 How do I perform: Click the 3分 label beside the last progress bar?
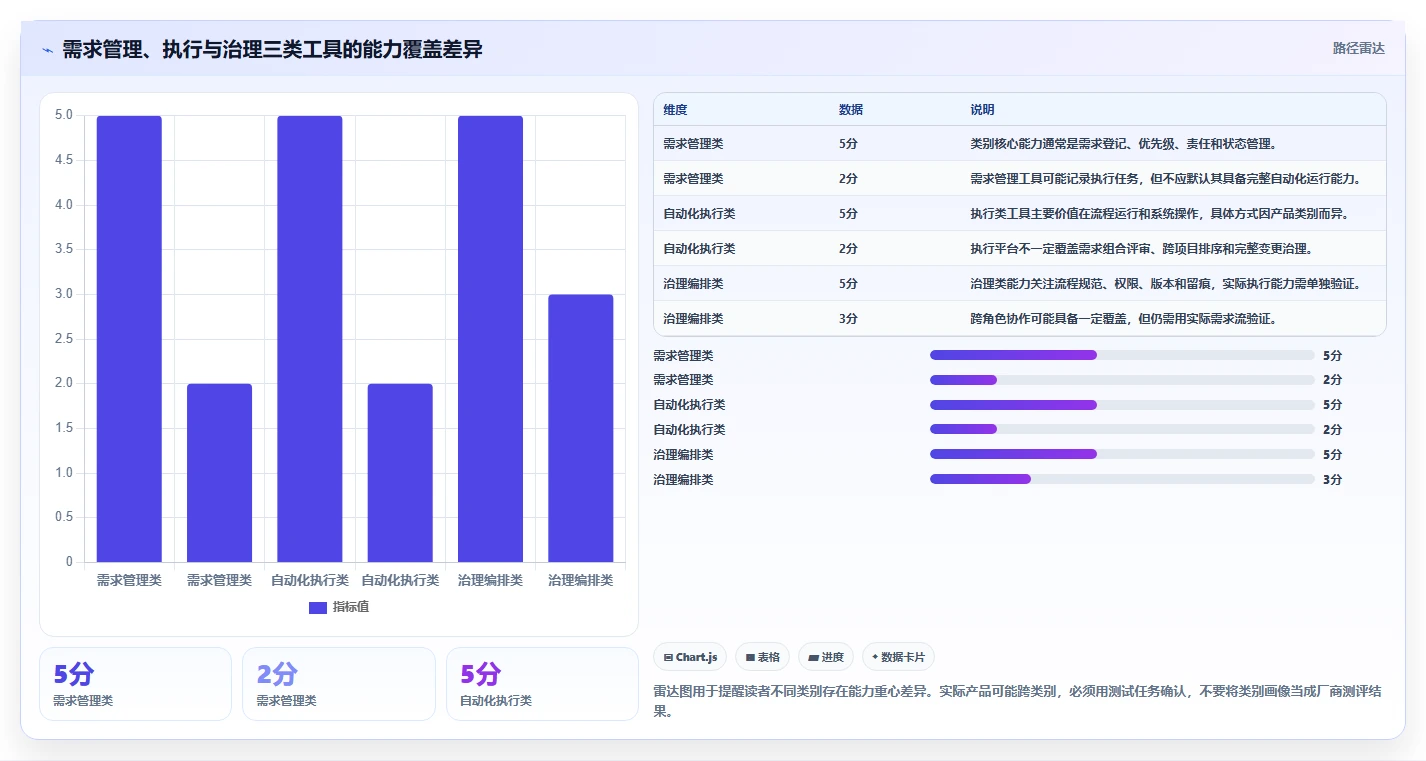coord(1332,480)
